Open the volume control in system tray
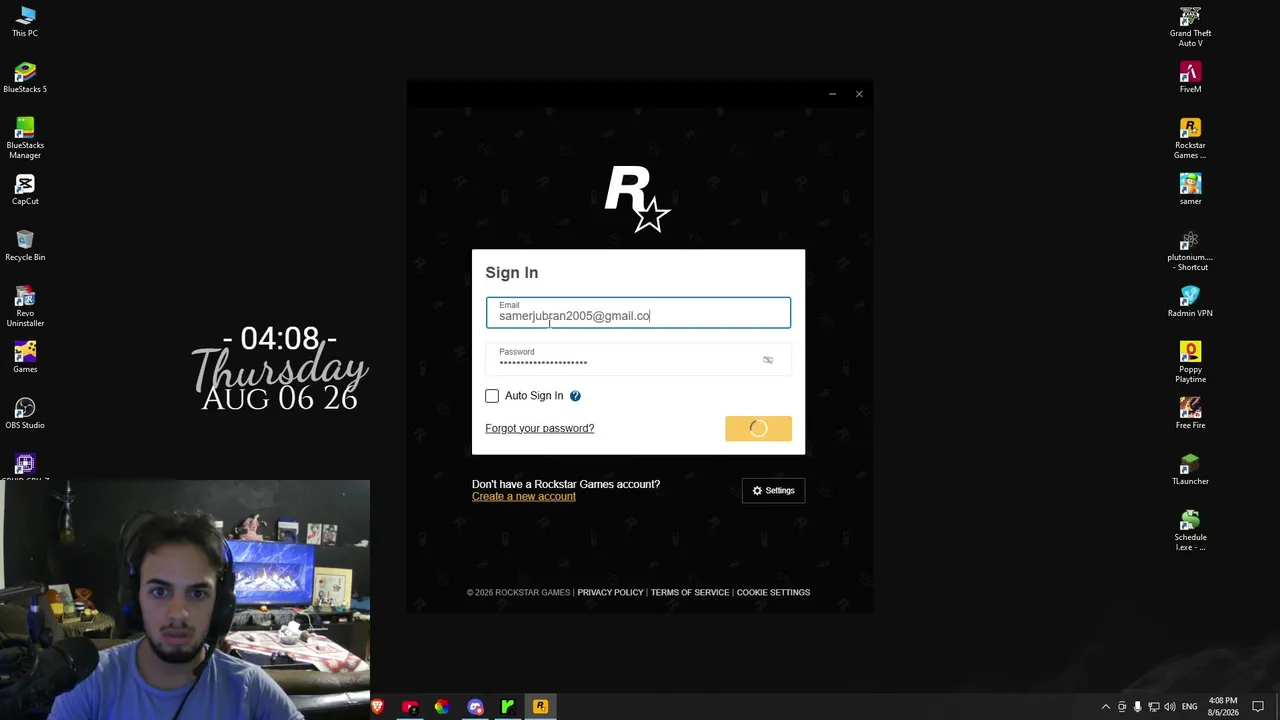The height and width of the screenshot is (720, 1280). point(1171,707)
